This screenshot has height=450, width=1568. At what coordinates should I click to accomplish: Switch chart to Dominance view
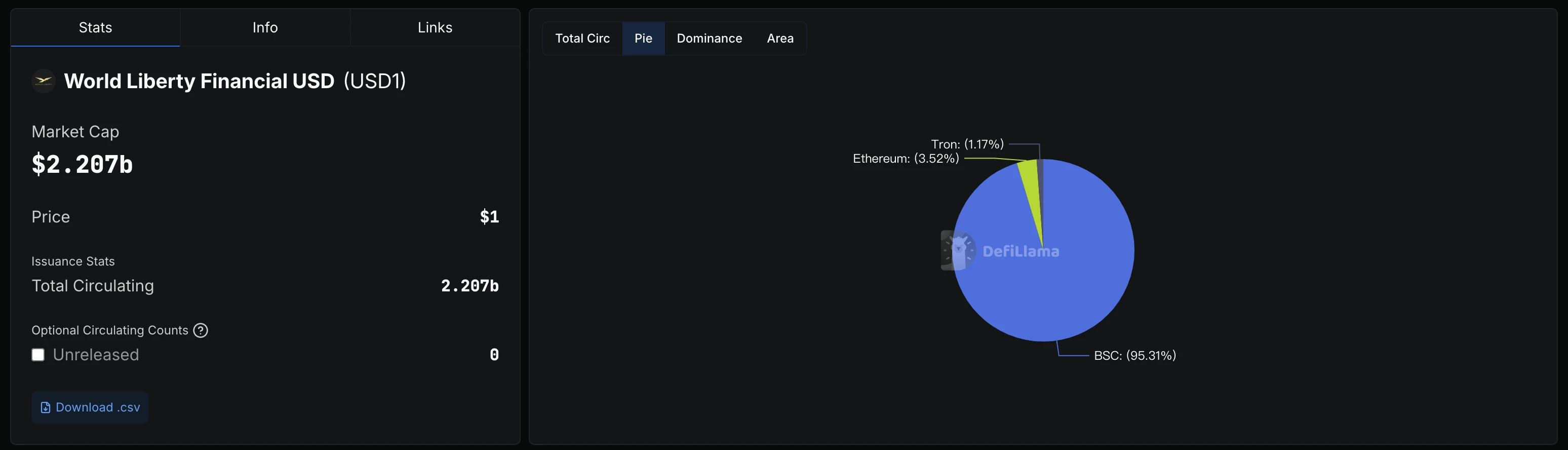[709, 39]
